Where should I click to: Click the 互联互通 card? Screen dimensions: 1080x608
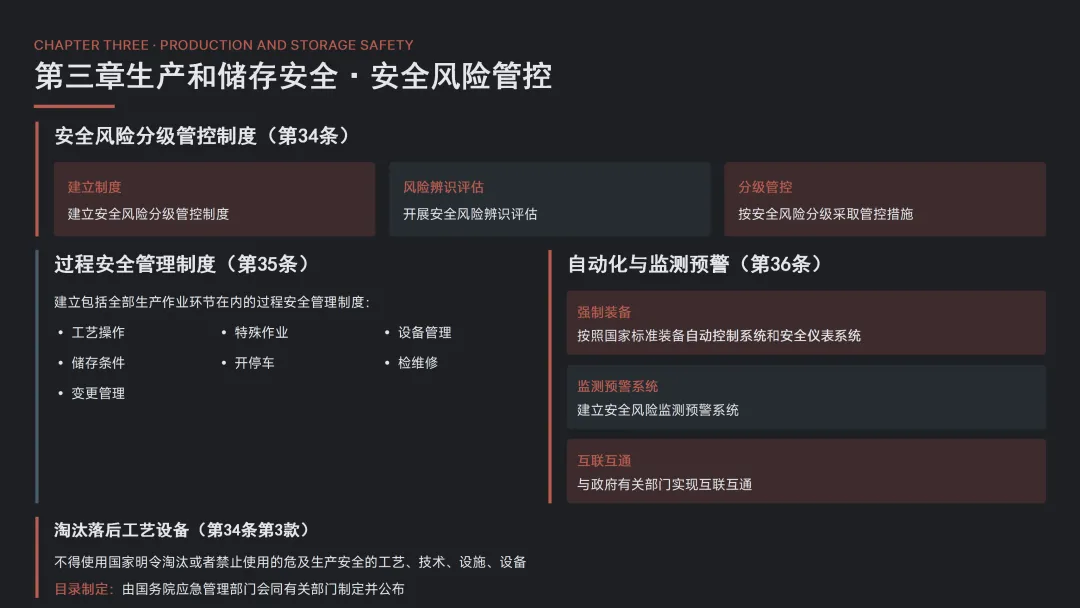coord(806,471)
